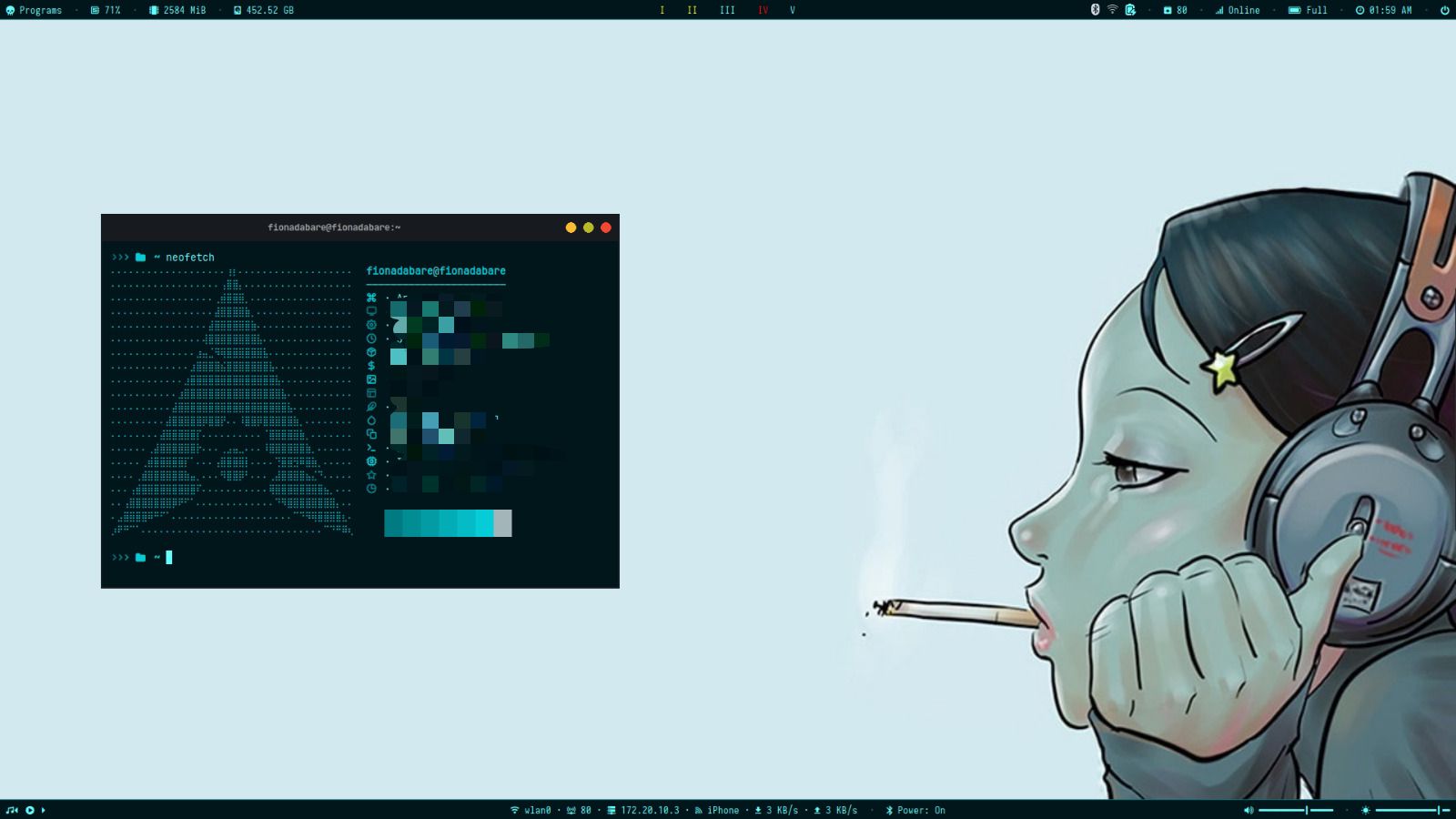Play music with the round play button
This screenshot has height=819, width=1456.
30,810
